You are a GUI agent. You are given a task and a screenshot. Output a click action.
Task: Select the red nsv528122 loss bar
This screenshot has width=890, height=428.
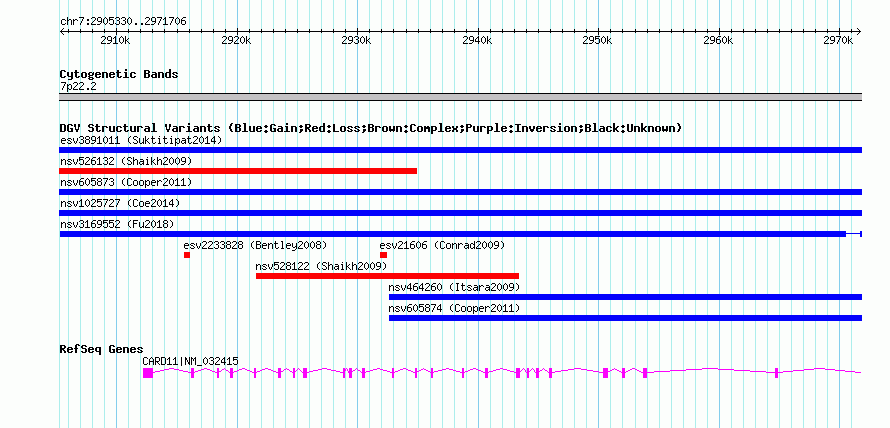(387, 276)
